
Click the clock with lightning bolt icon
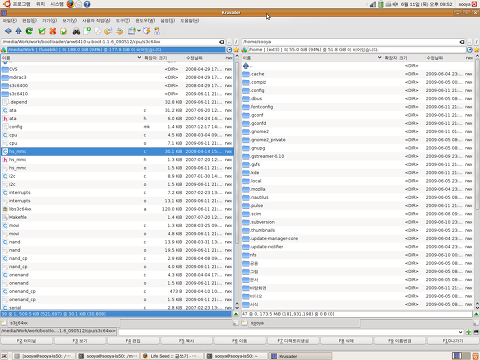click(x=147, y=31)
